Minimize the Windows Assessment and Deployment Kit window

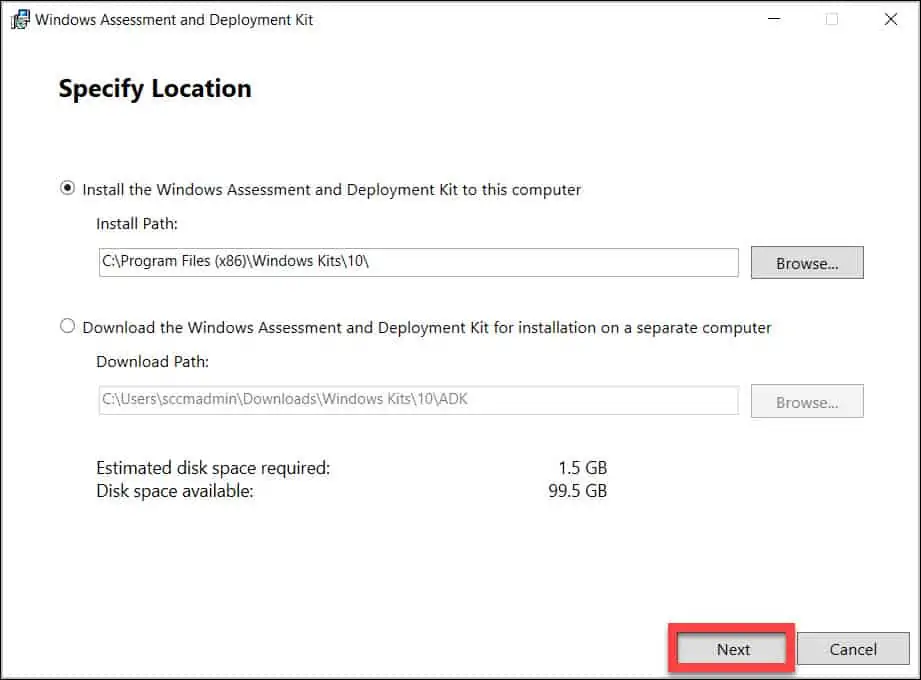(x=774, y=19)
